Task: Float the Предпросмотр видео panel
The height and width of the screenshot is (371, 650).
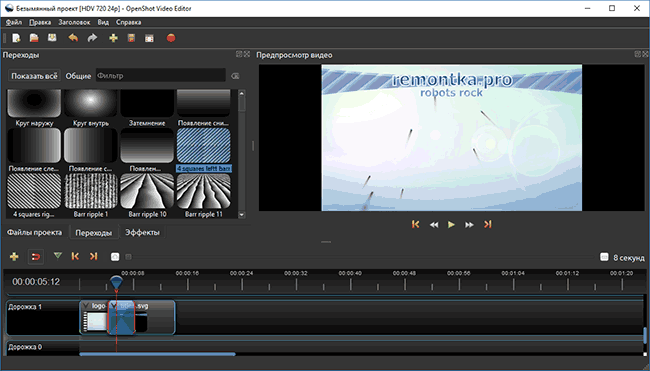Action: point(638,54)
